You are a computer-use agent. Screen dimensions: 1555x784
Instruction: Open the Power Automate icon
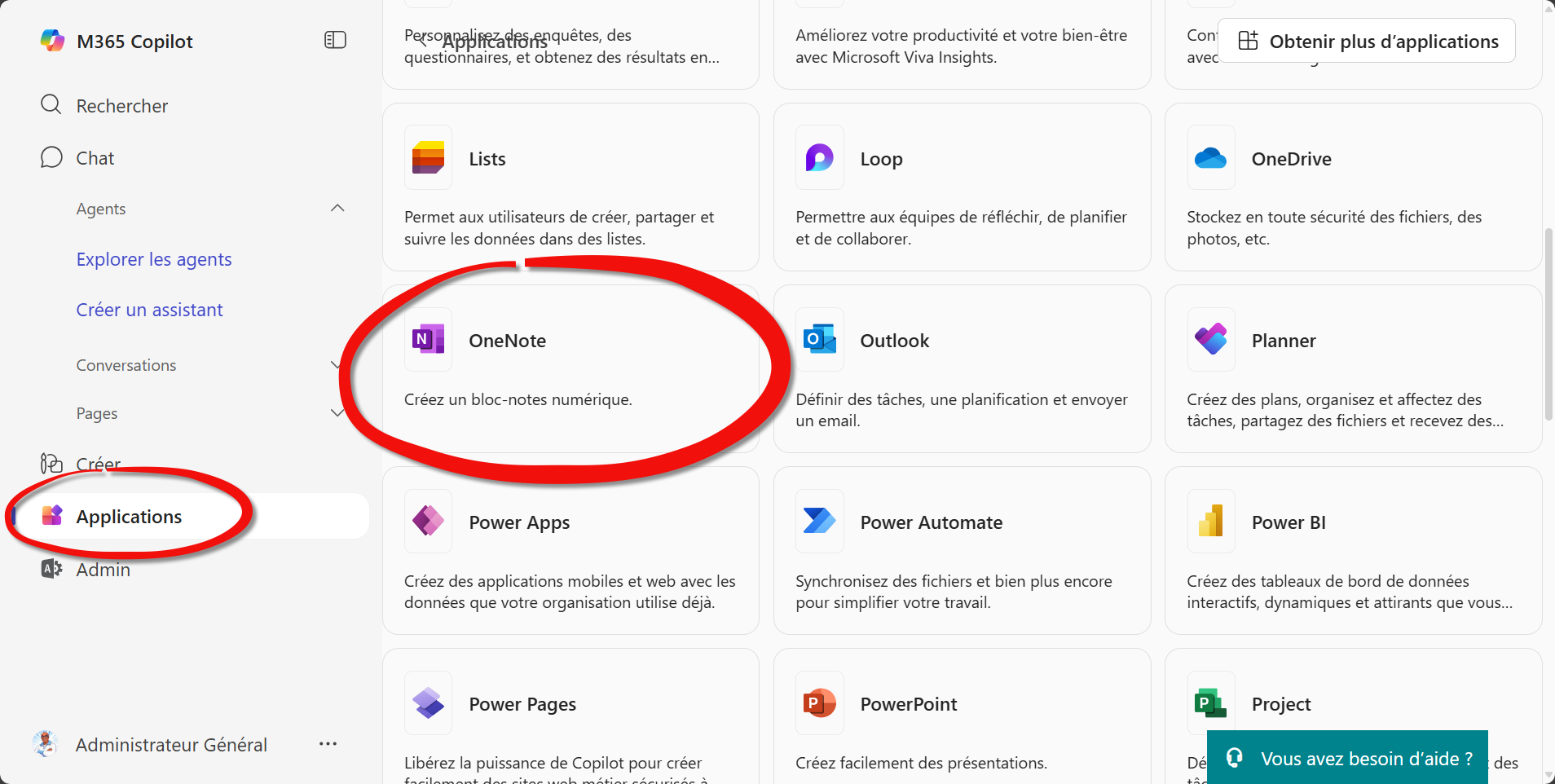[x=819, y=521]
